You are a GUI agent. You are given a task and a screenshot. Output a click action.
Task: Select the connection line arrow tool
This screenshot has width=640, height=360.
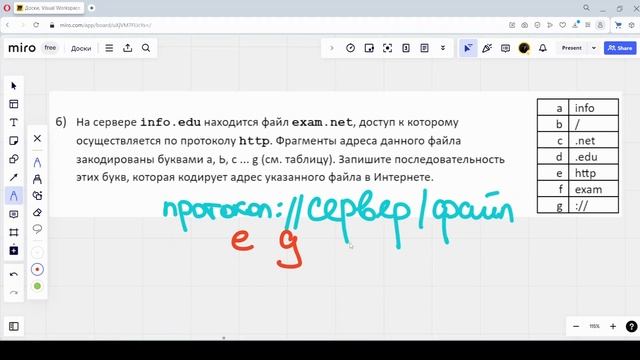[x=14, y=177]
